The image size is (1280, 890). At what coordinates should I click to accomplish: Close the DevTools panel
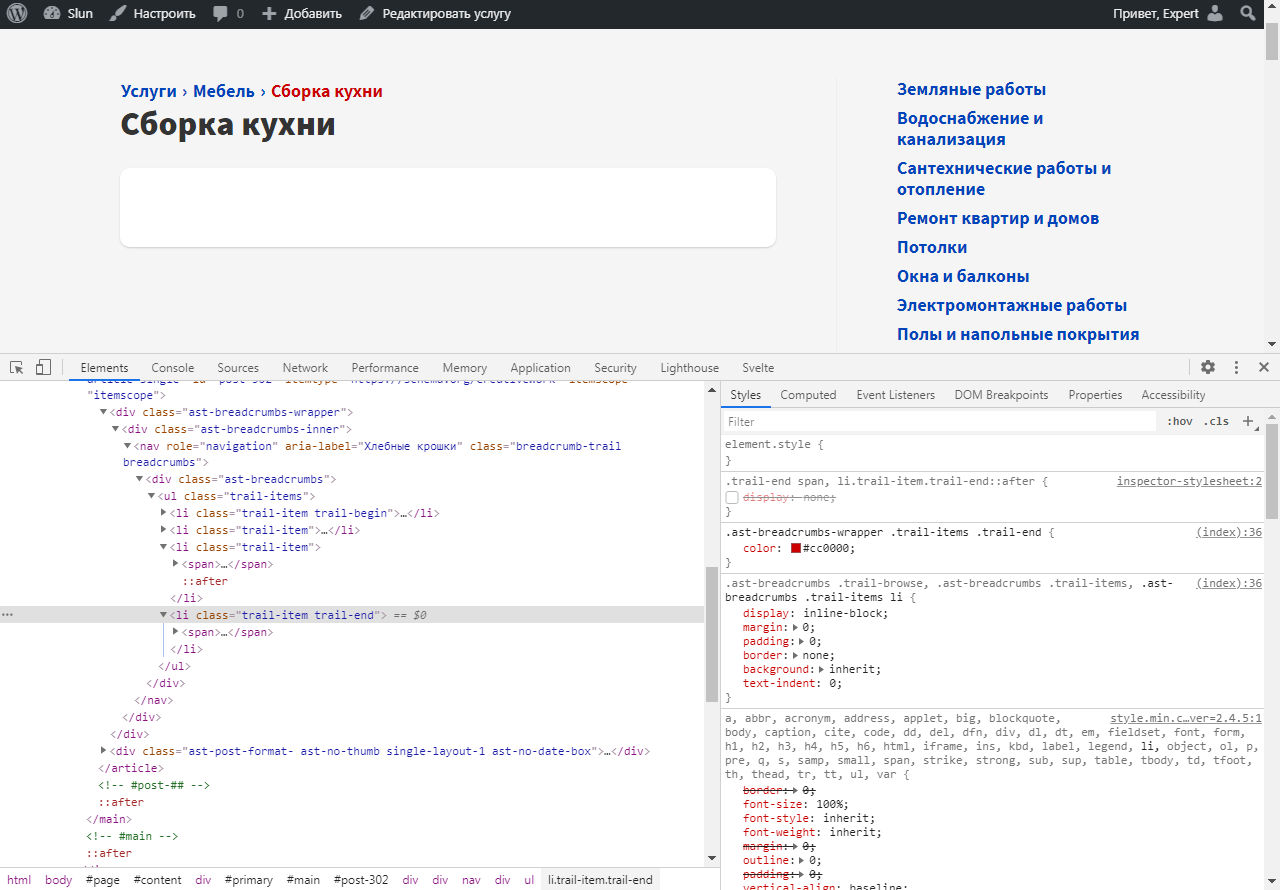(x=1264, y=367)
